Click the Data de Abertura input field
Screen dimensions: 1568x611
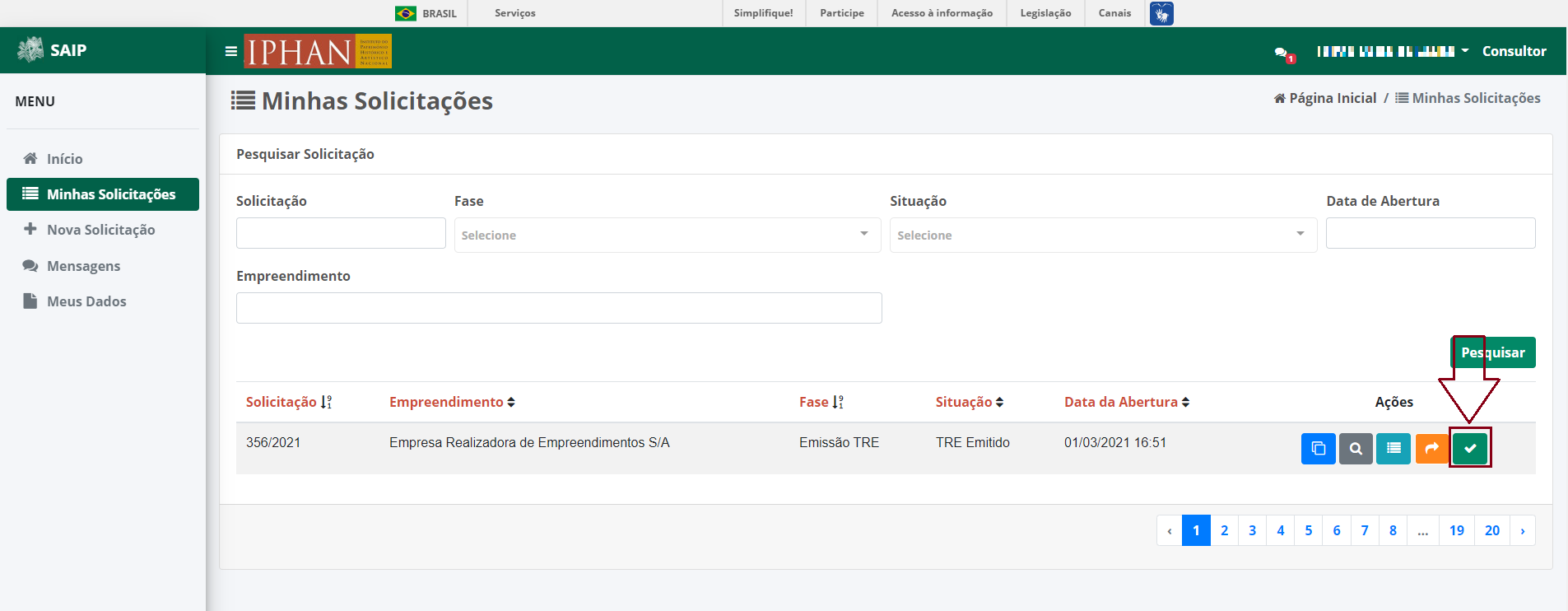tap(1431, 233)
